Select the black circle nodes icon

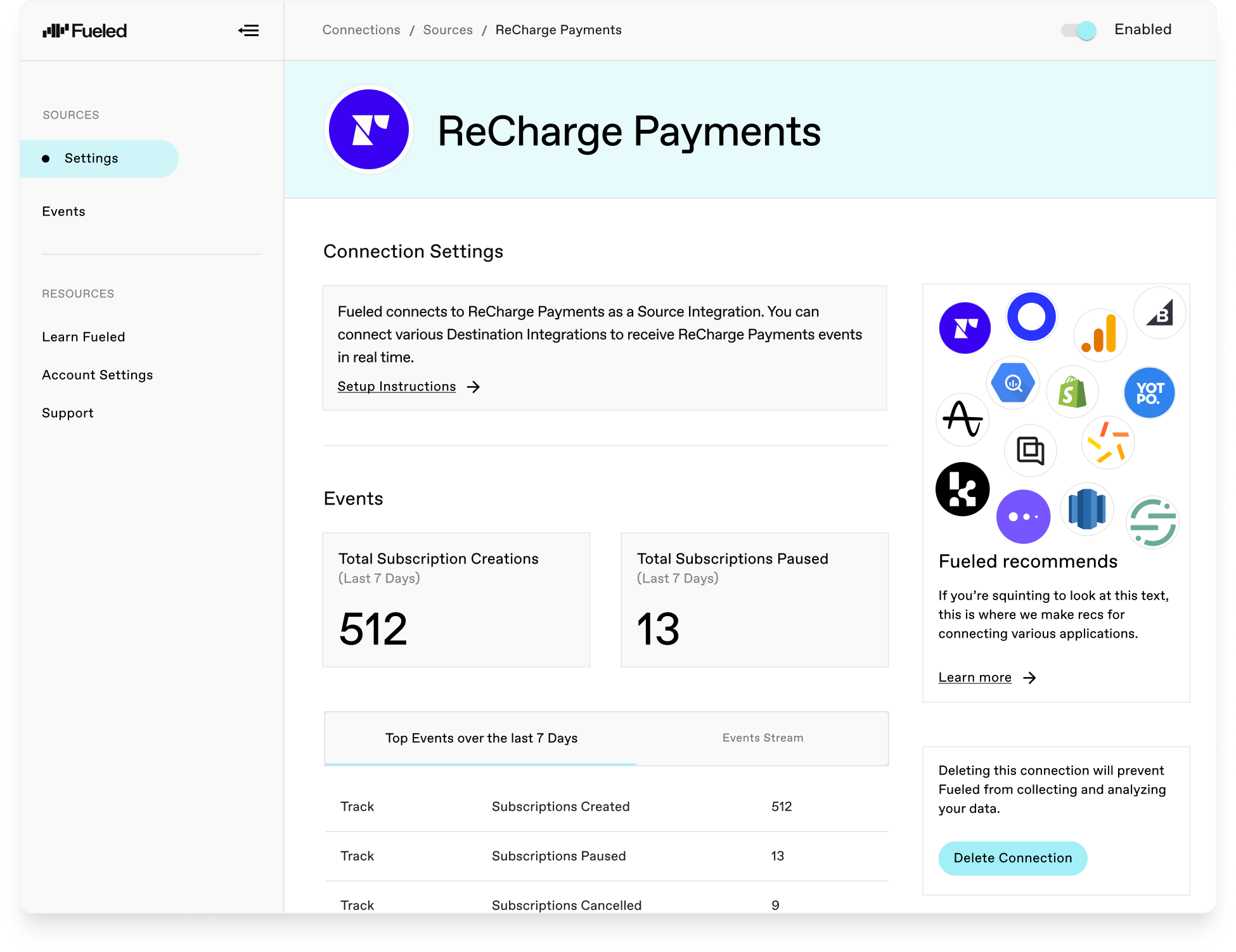[x=962, y=489]
